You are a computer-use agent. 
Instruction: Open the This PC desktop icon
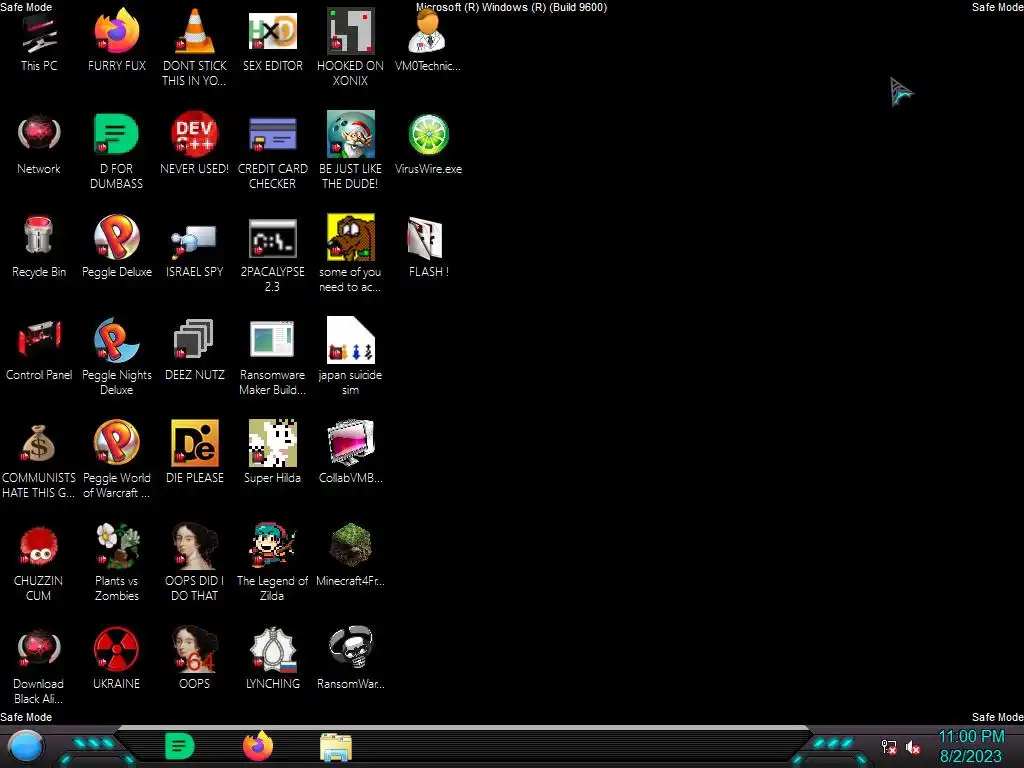pos(39,35)
